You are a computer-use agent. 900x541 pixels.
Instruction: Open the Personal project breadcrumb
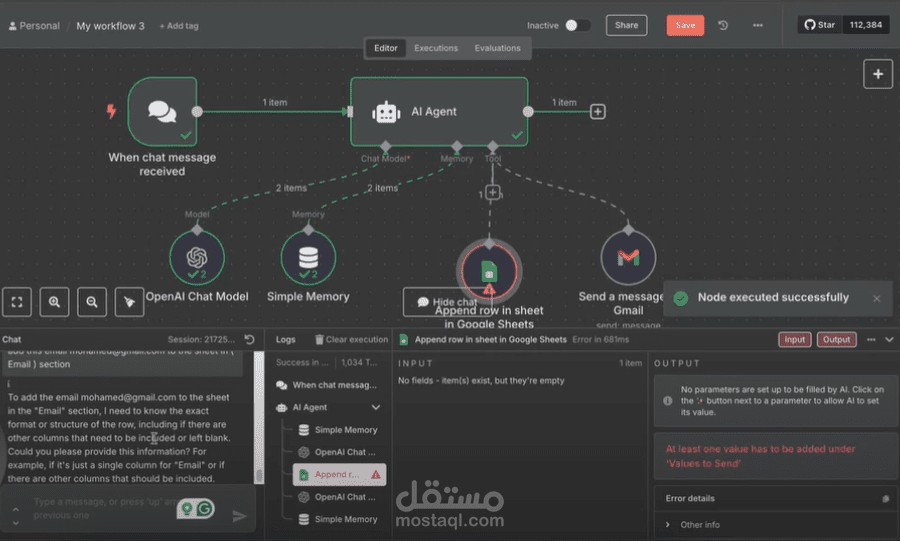tap(34, 26)
